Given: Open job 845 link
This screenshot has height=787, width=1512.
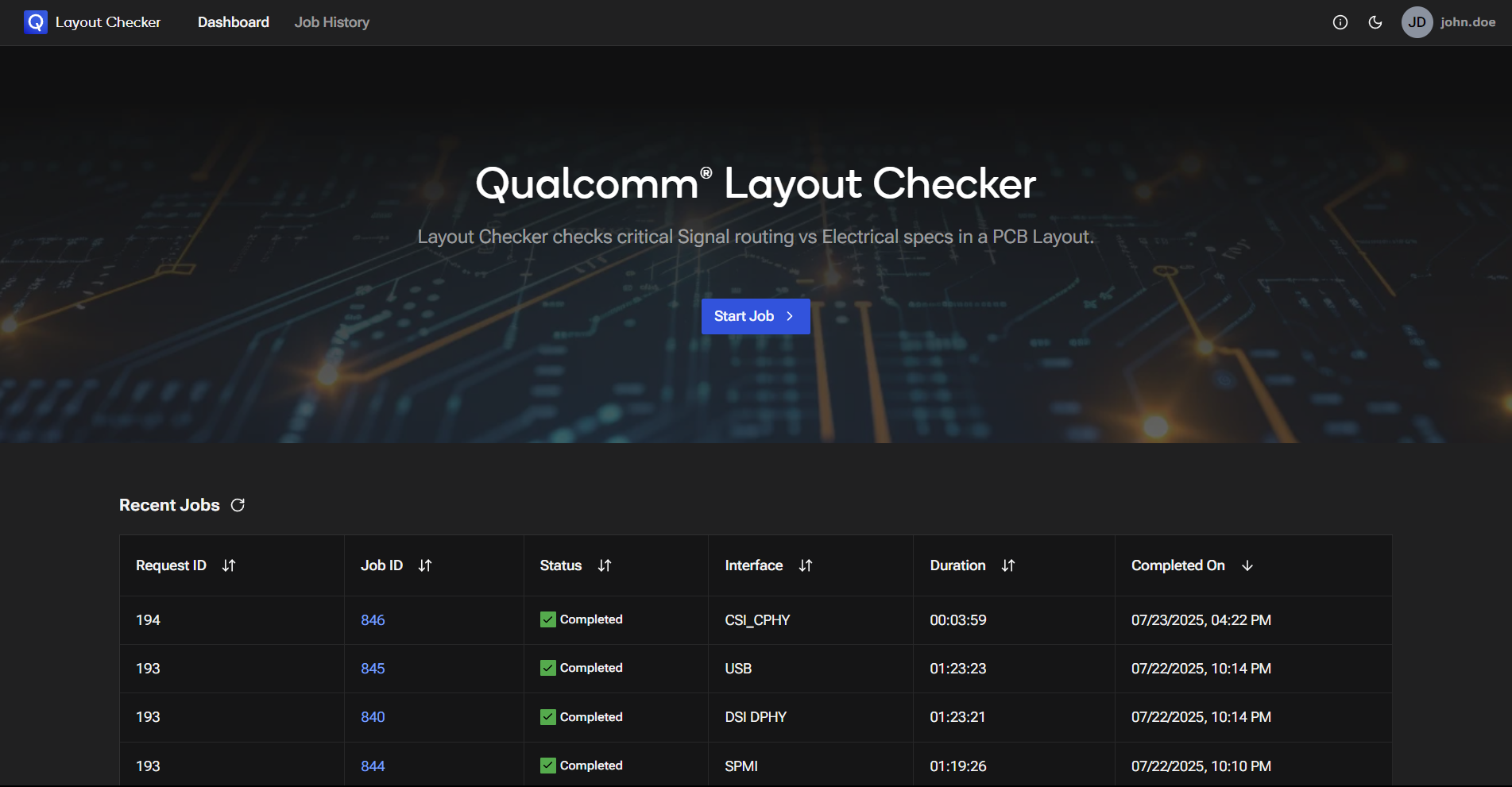Looking at the screenshot, I should tap(373, 669).
